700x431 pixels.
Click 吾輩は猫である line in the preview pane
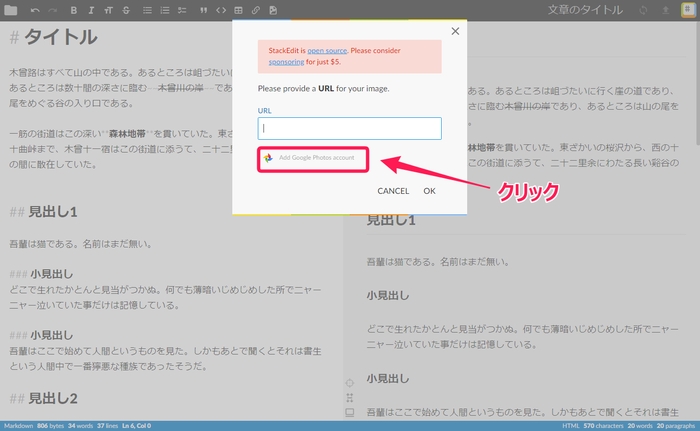438,261
